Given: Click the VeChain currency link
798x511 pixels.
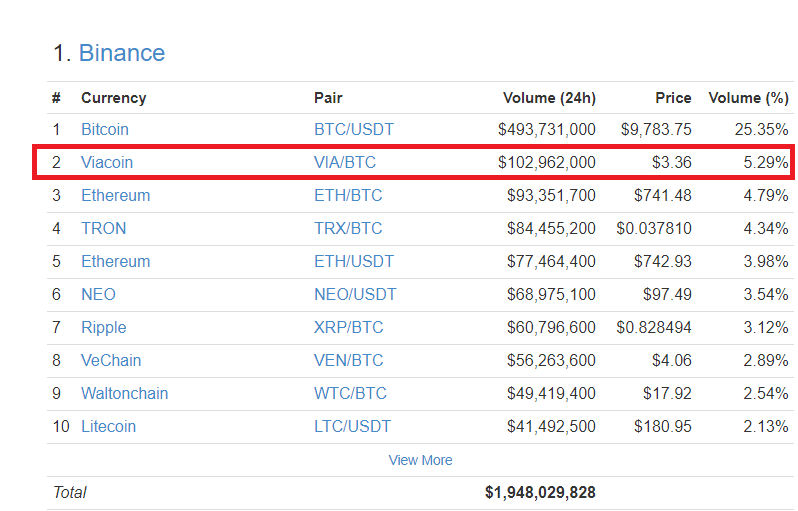Looking at the screenshot, I should tap(111, 360).
